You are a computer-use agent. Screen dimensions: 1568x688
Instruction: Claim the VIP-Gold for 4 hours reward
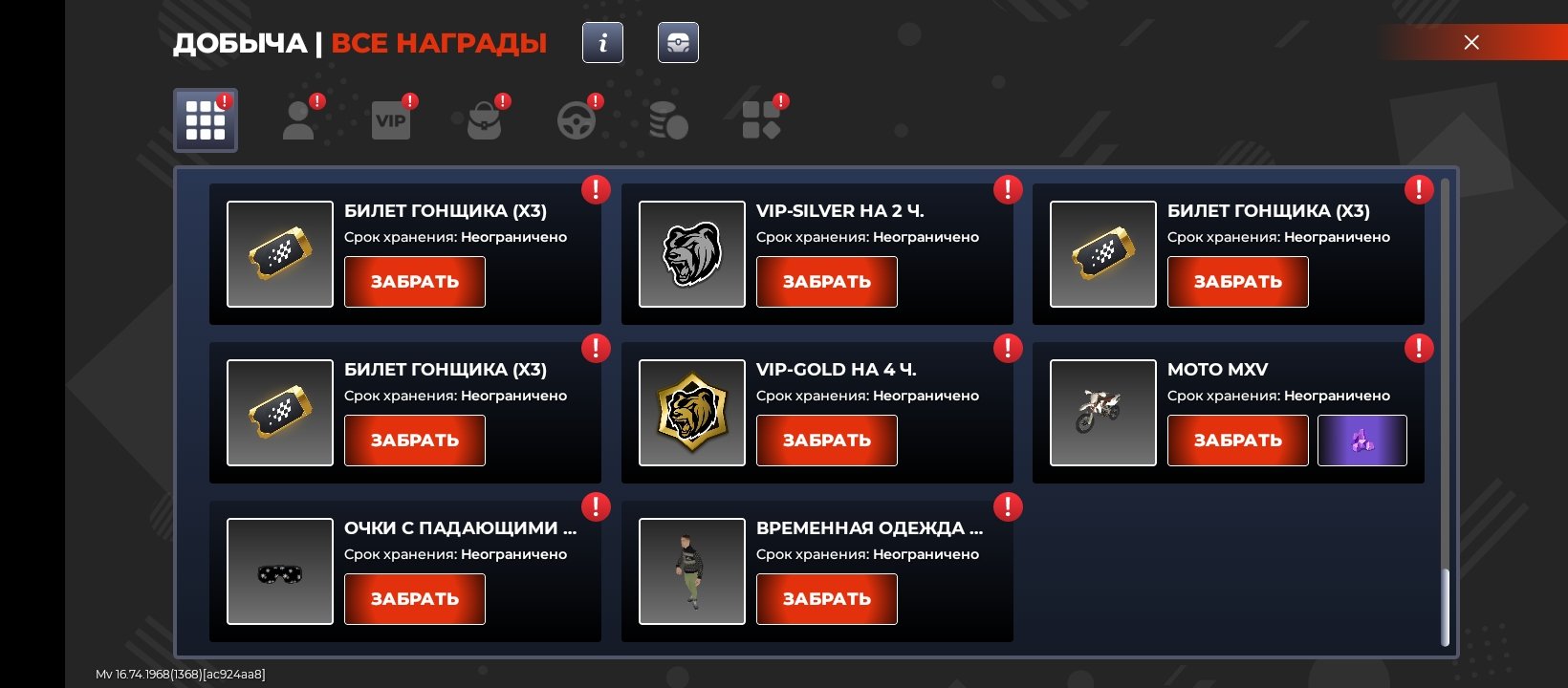pyautogui.click(x=827, y=441)
